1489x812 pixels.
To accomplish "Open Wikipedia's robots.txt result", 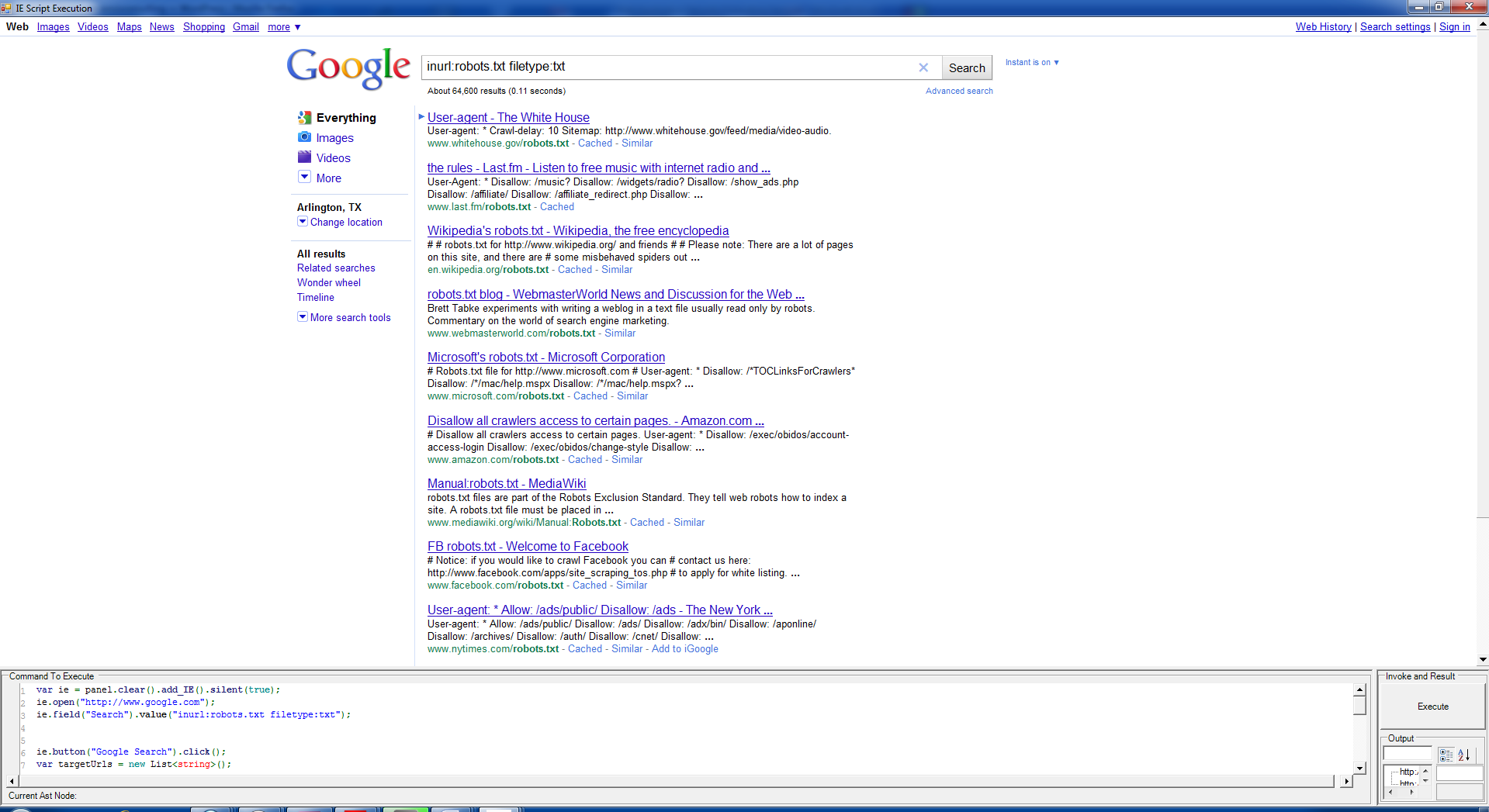I will 578,231.
